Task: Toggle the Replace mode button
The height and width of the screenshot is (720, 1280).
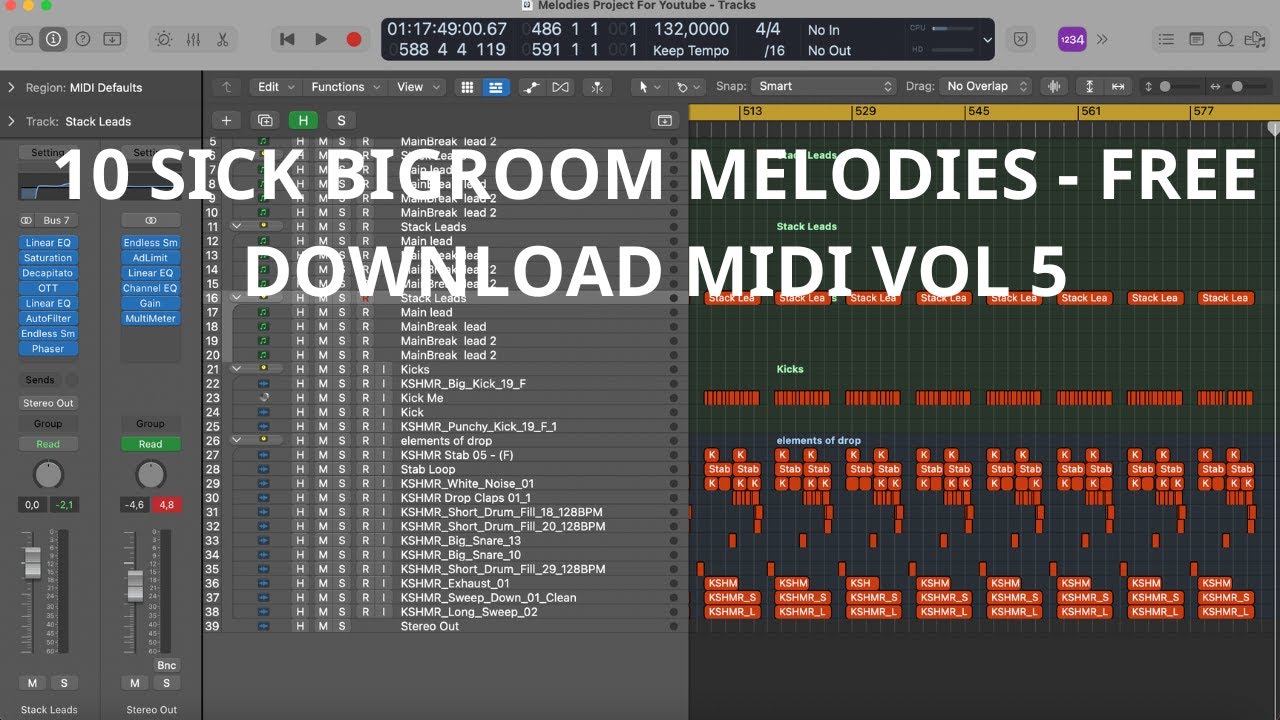Action: click(x=1020, y=39)
